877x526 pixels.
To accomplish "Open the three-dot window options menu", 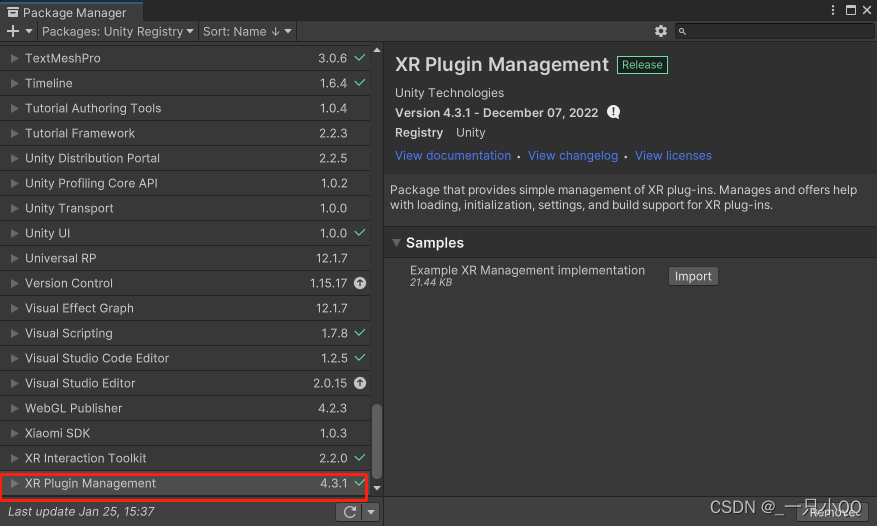I will tap(833, 10).
